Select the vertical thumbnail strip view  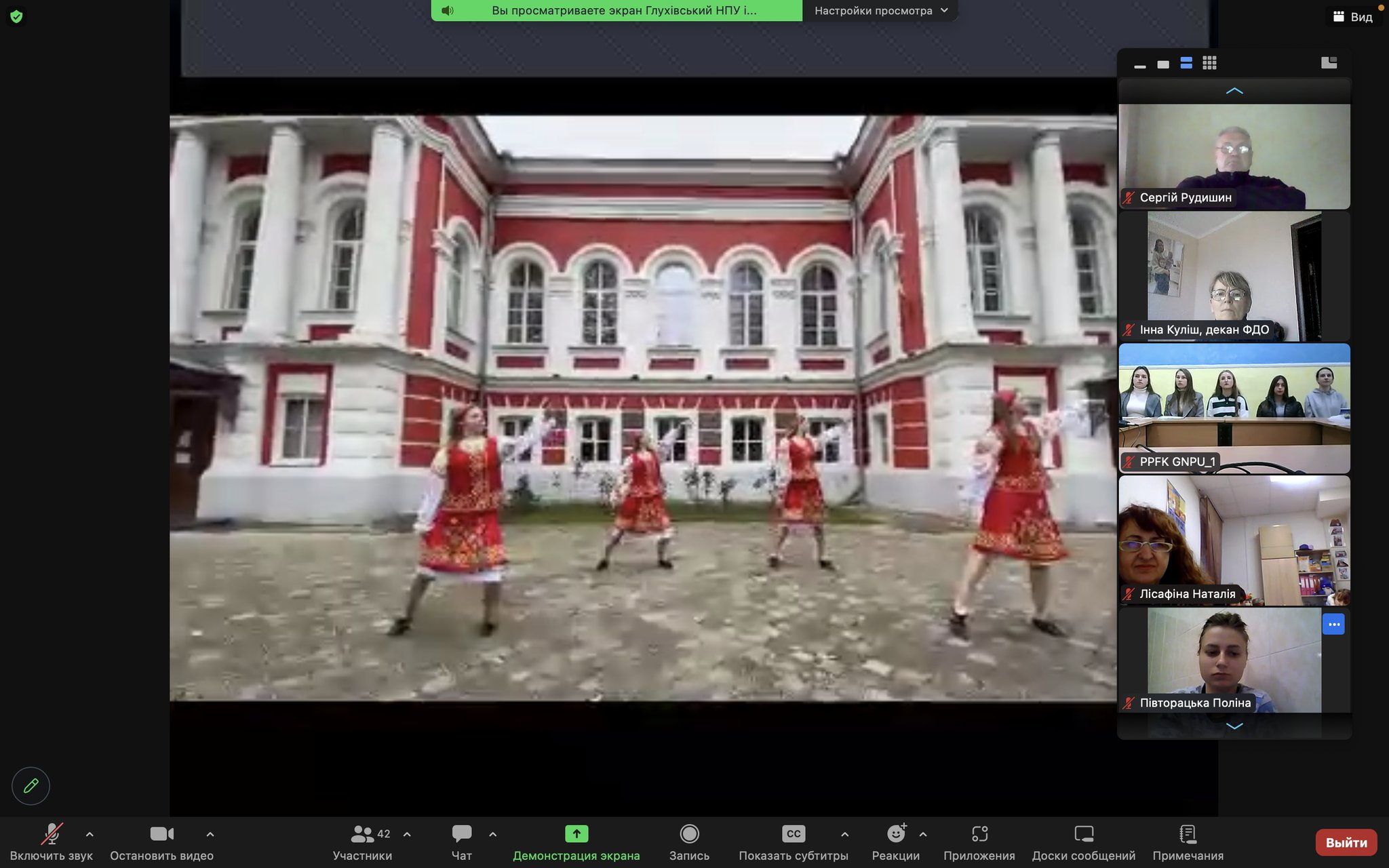(1186, 63)
